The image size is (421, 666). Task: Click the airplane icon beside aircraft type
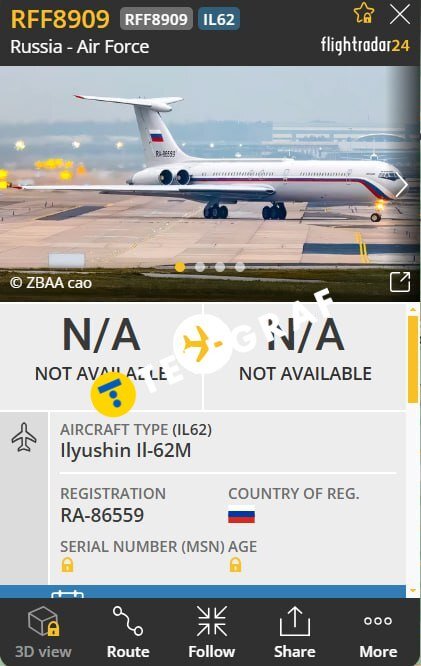pos(24,437)
